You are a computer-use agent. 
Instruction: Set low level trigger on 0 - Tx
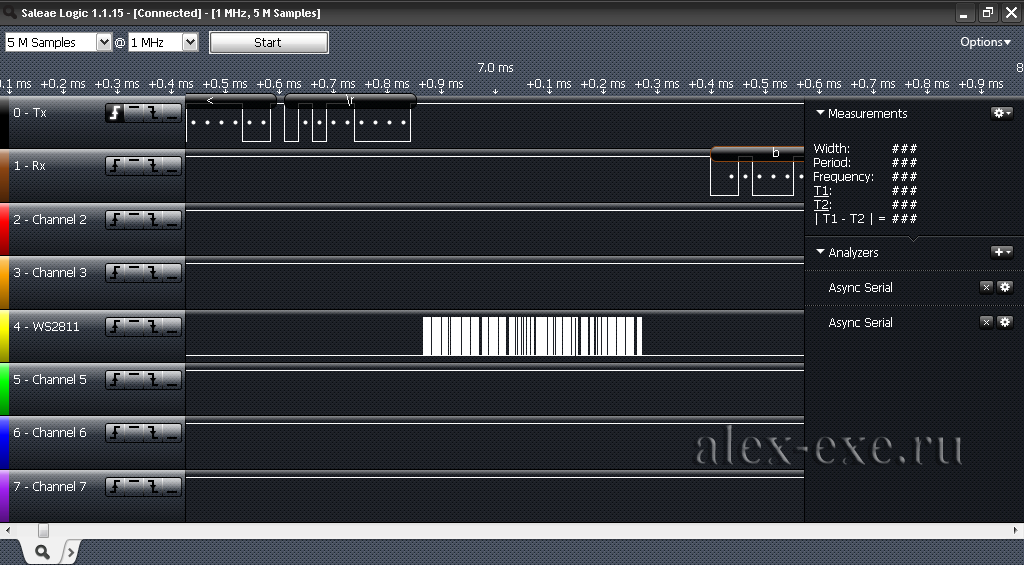[x=172, y=113]
